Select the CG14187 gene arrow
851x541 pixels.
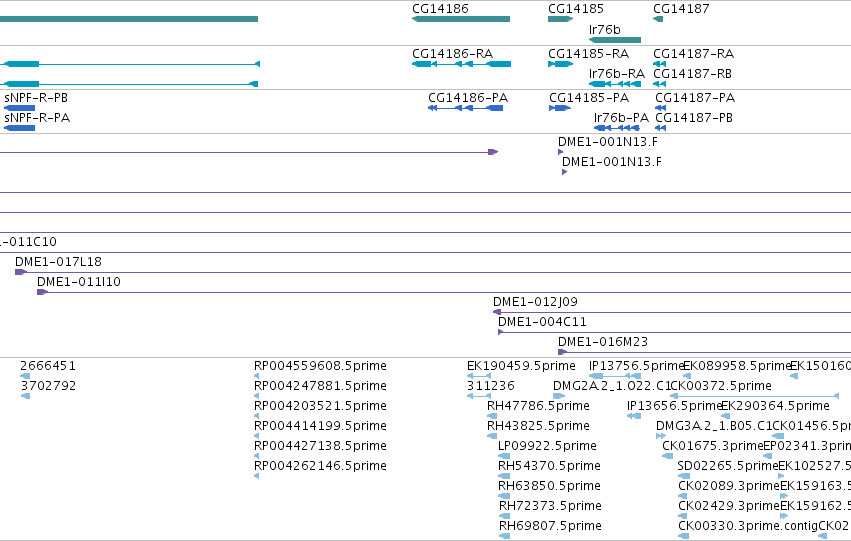coord(658,19)
